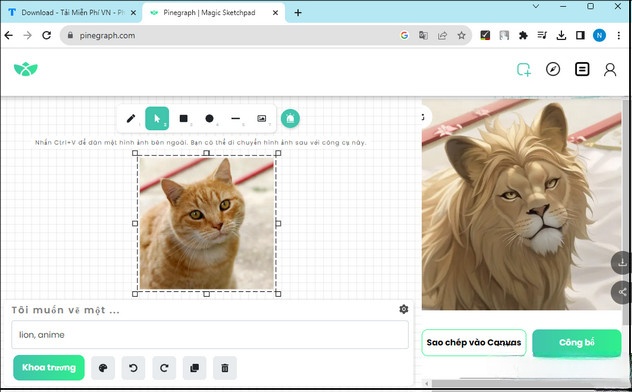Select the circle shape tool
Viewport: 632px width, 392px height.
pos(209,118)
